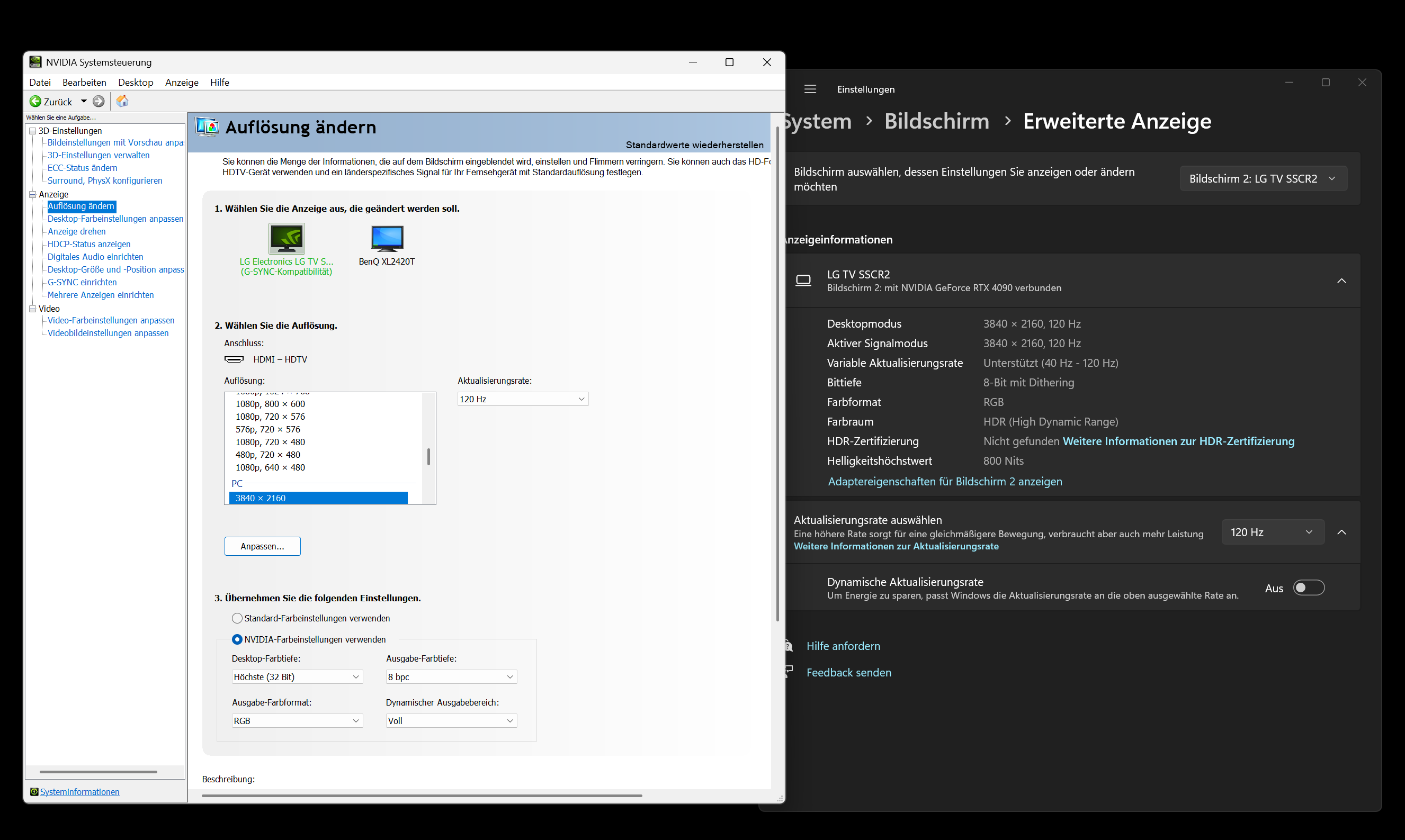Select the LG Electronics LG TV display icon
This screenshot has height=840, width=1405.
click(x=287, y=238)
